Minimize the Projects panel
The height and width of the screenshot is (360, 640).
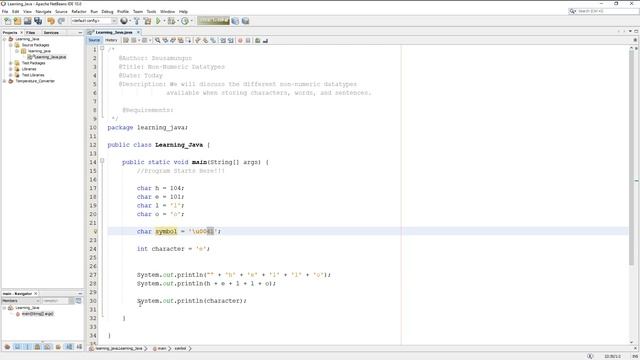point(80,32)
